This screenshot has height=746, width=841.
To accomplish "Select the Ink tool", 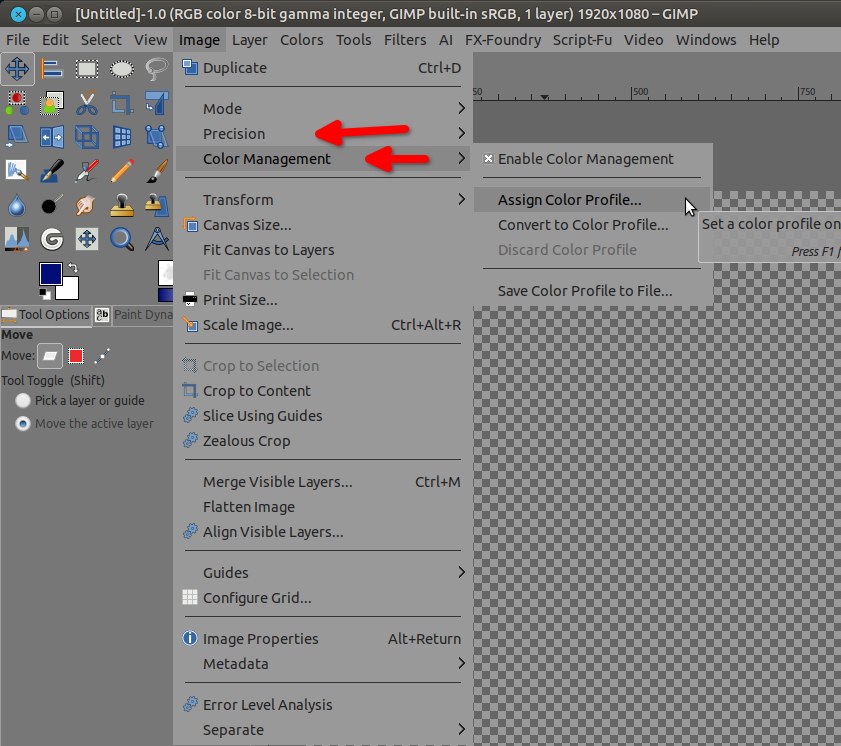I will pyautogui.click(x=52, y=171).
